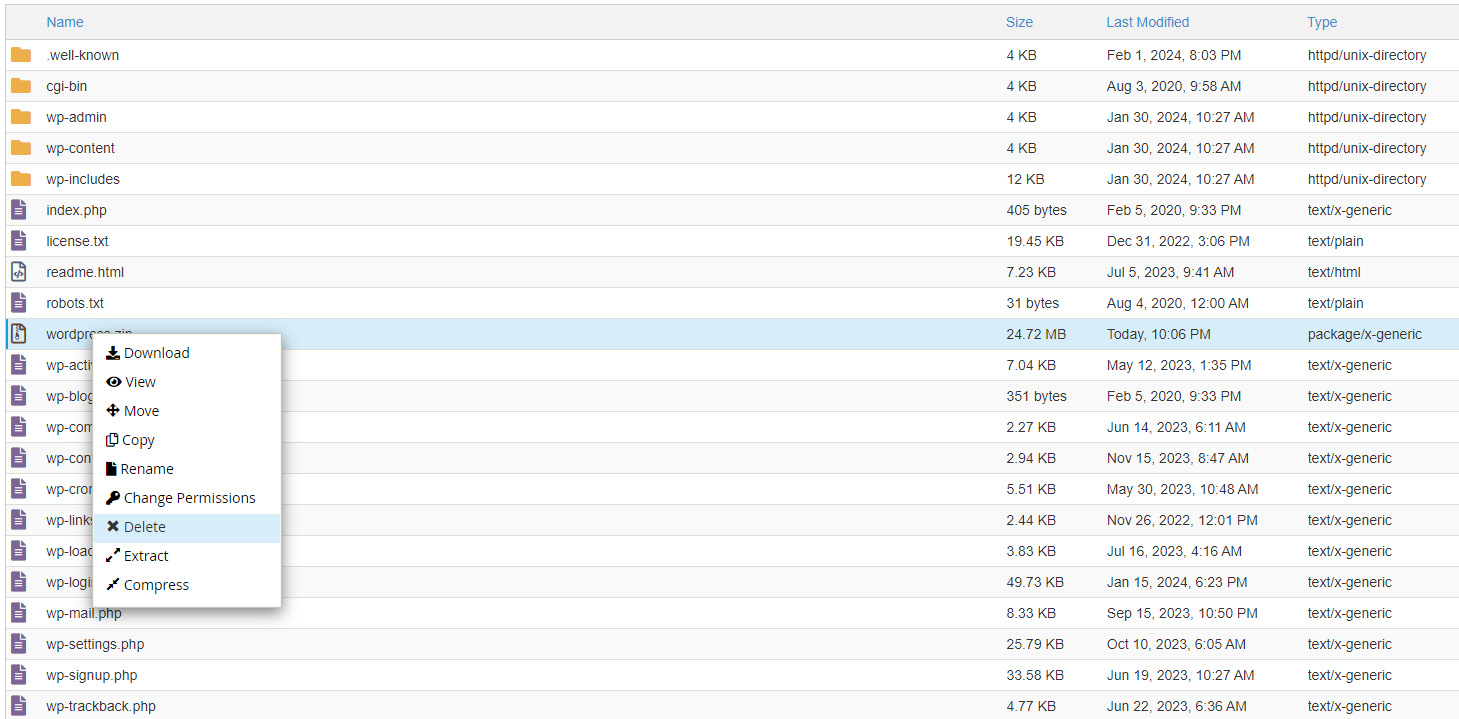1459x719 pixels.
Task: Choose Extract in the context menu
Action: tap(146, 556)
